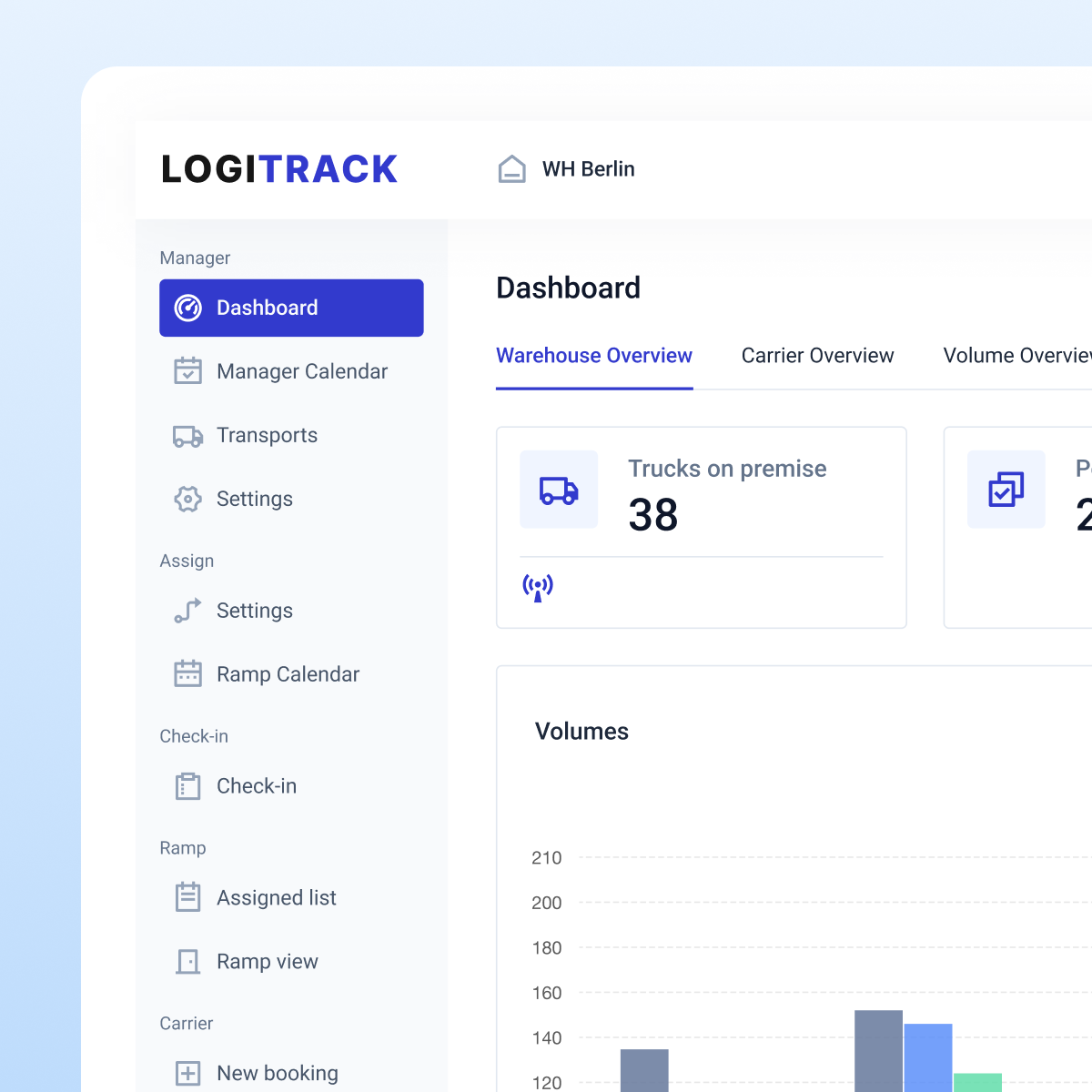
Task: Open the Dashboard item in the sidebar
Action: (291, 308)
